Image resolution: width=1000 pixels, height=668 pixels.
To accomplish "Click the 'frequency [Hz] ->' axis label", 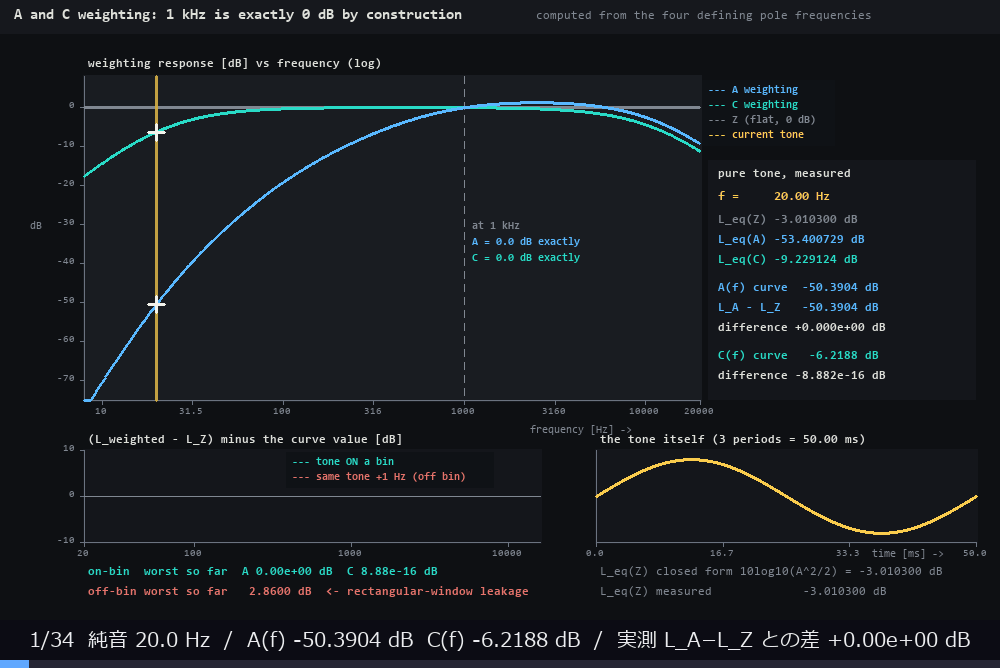I will coord(580,429).
